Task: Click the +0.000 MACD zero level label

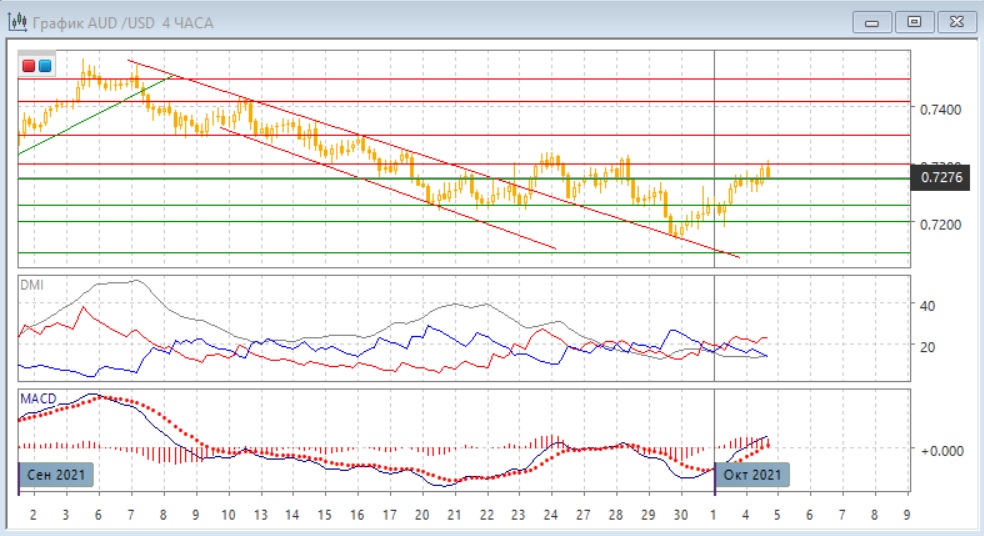Action: tap(940, 450)
